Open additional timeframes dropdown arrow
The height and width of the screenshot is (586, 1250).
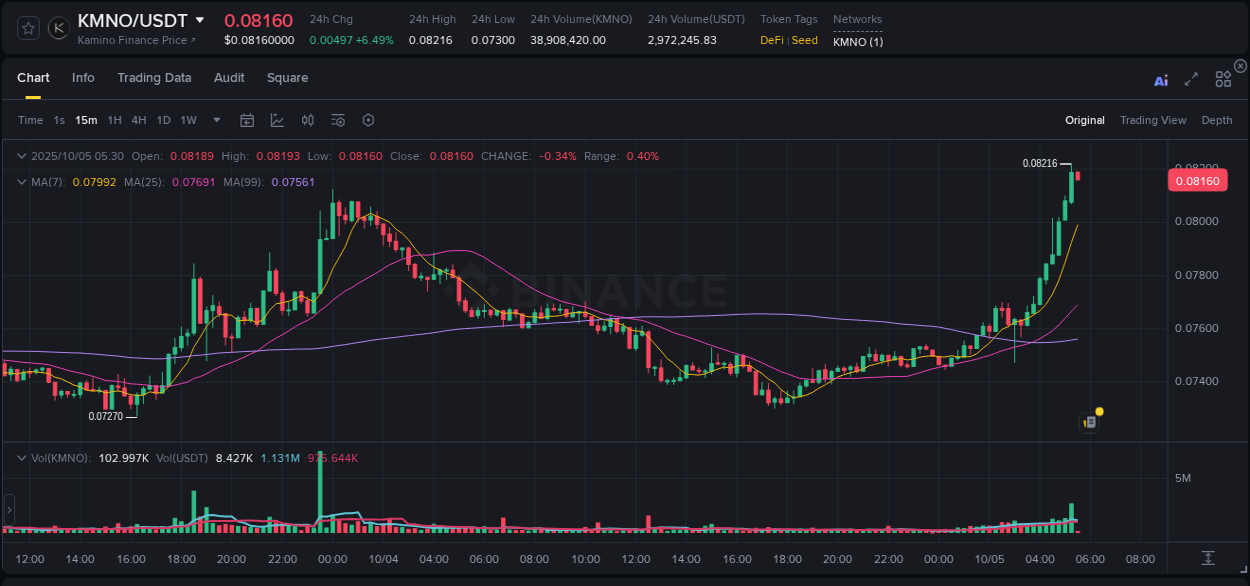[215, 120]
